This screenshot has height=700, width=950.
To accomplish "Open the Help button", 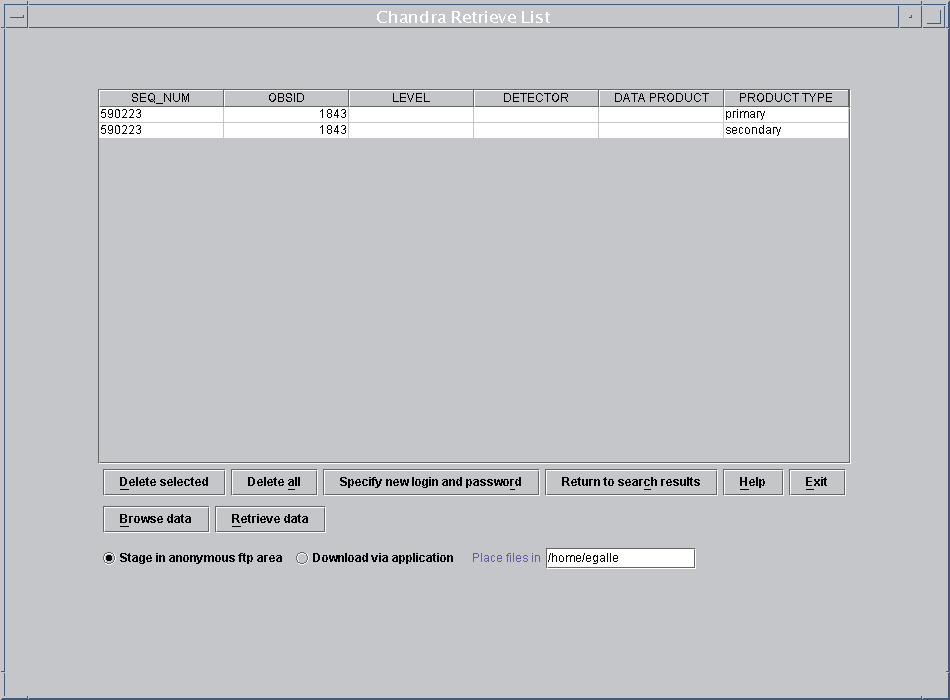I will tap(752, 482).
